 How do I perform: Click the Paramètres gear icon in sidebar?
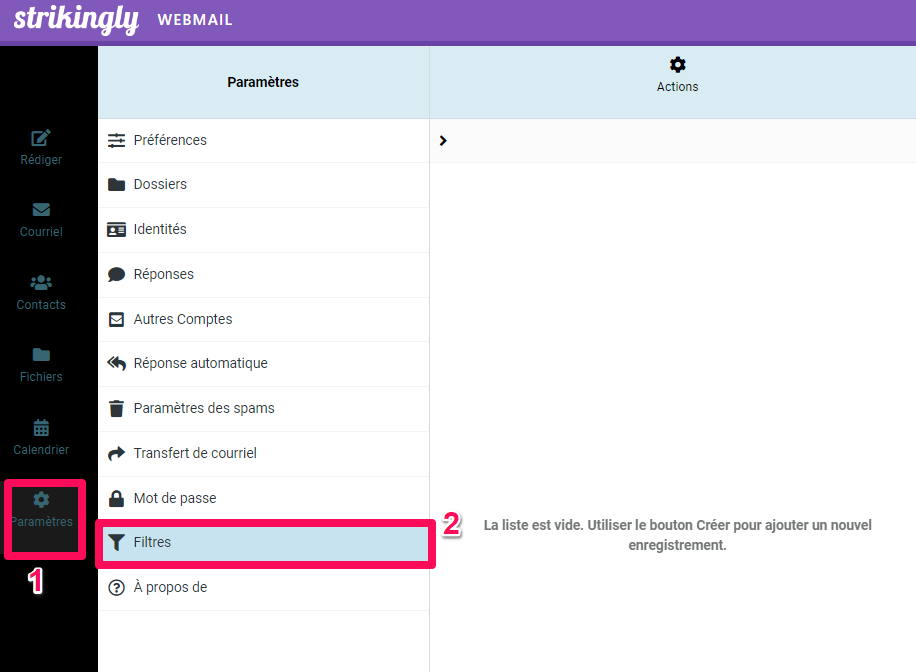pyautogui.click(x=41, y=500)
